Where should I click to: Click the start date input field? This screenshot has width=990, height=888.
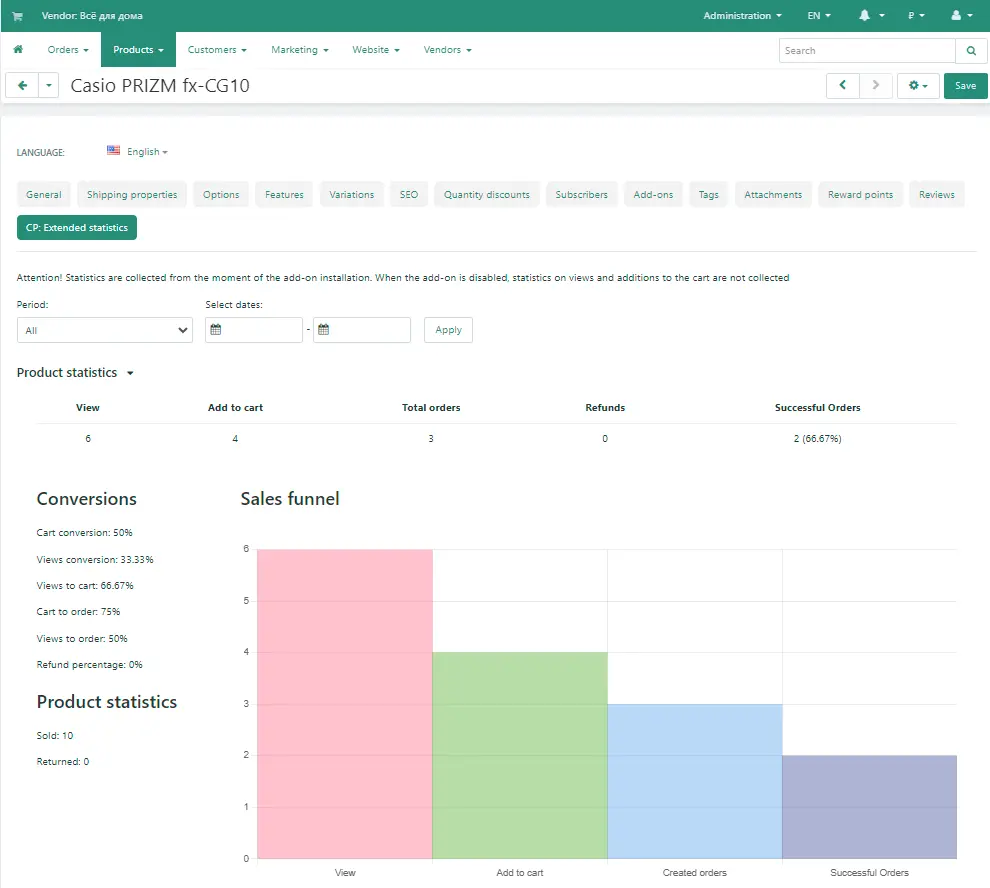point(254,330)
